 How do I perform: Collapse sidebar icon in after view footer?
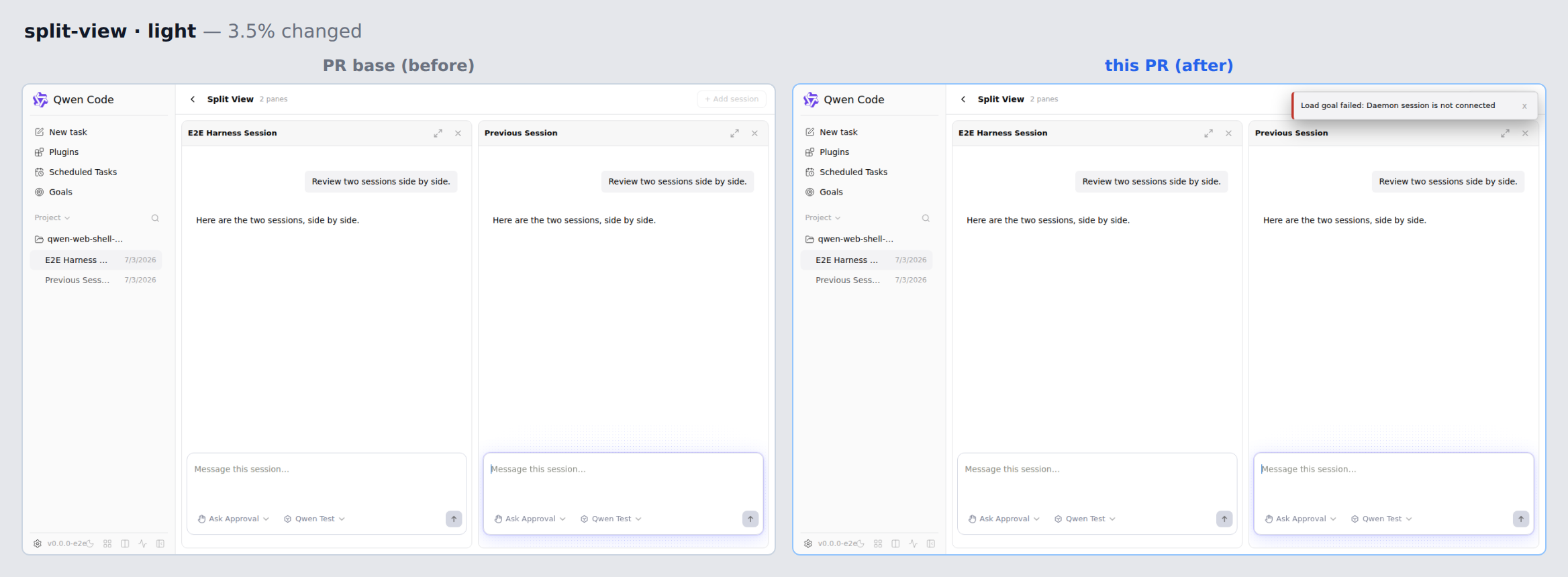[x=931, y=543]
